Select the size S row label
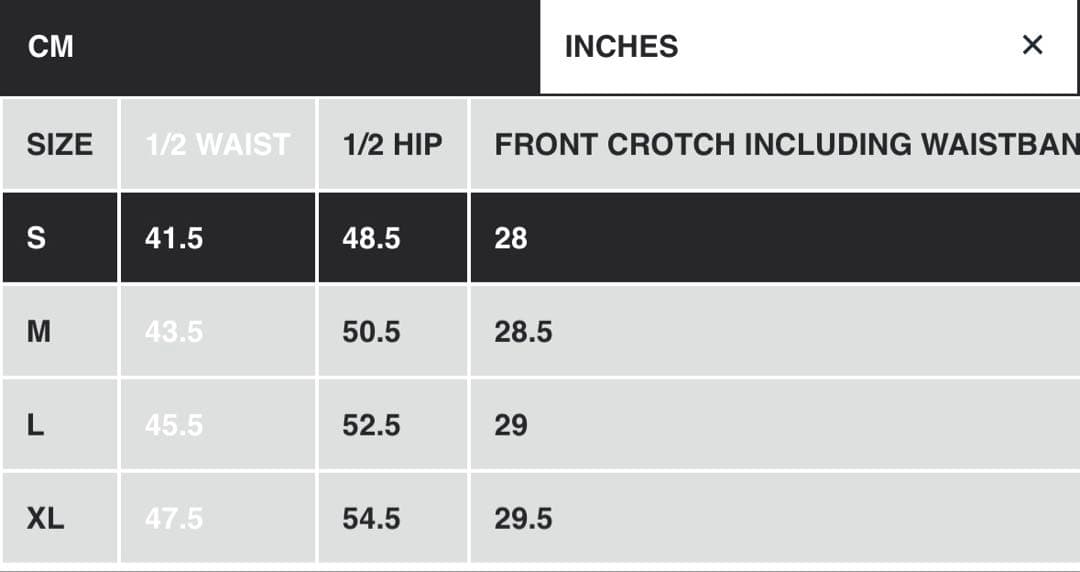The height and width of the screenshot is (572, 1080). click(36, 238)
